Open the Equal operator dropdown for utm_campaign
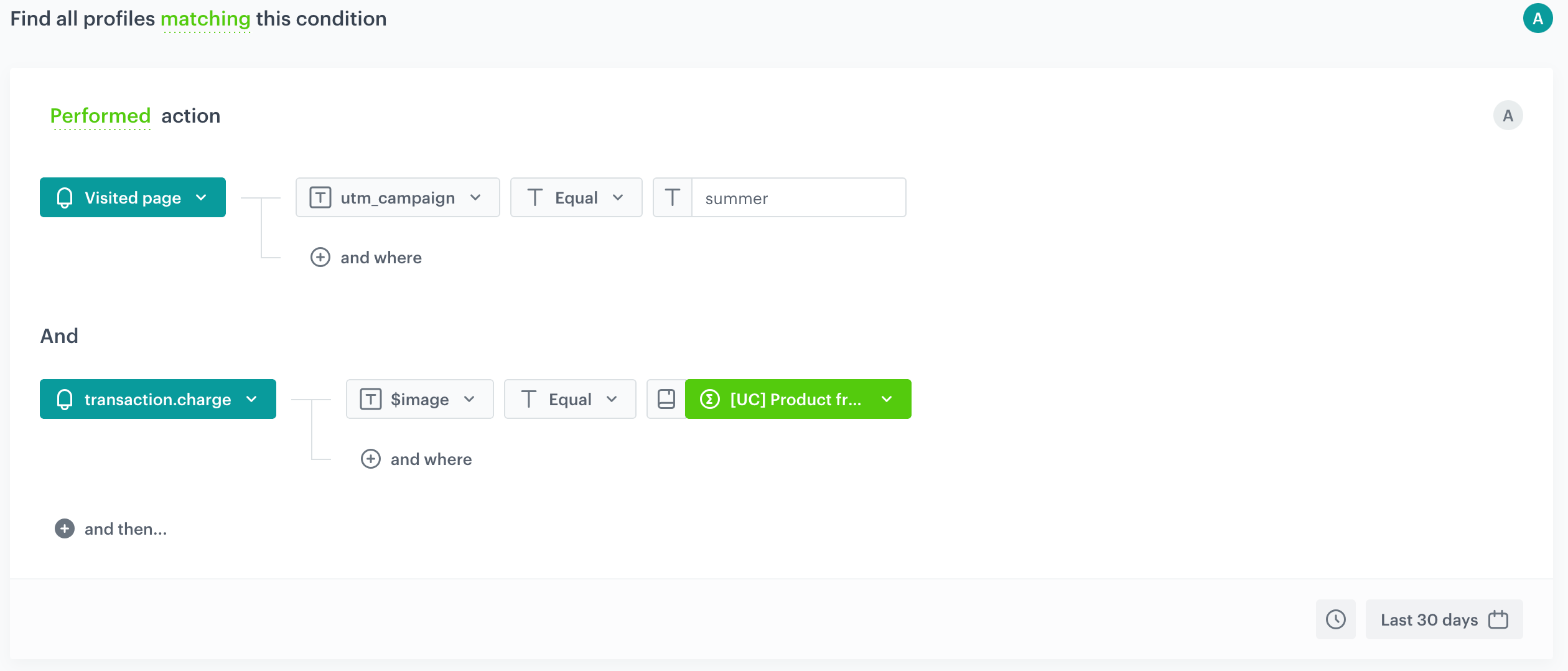The height and width of the screenshot is (671, 1568). [x=576, y=197]
